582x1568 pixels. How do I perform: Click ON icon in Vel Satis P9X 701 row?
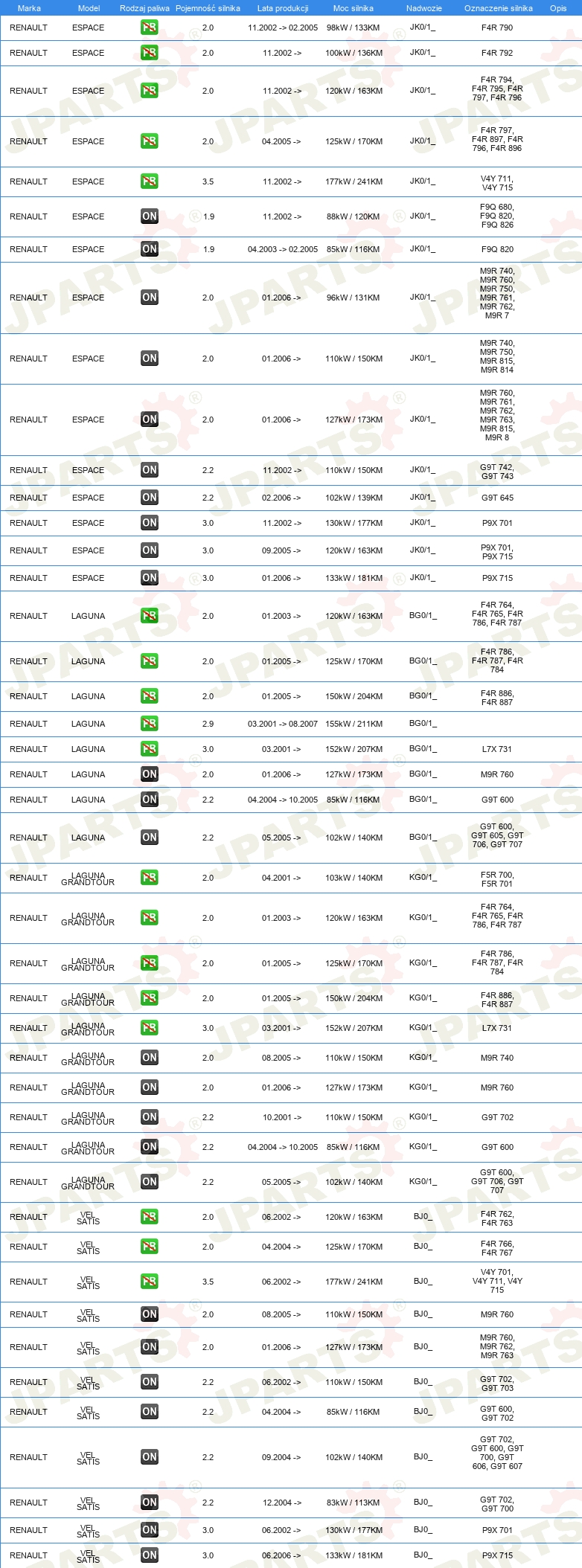pos(150,1530)
